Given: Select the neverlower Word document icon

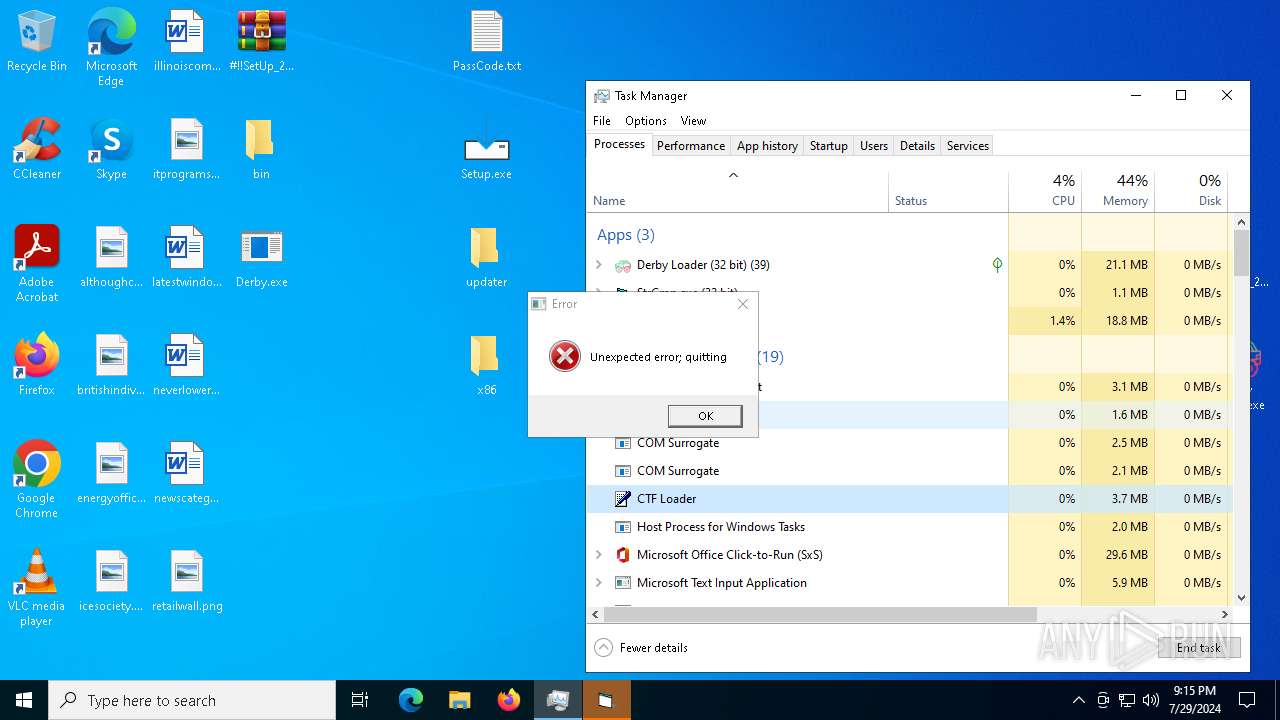Looking at the screenshot, I should click(x=186, y=365).
